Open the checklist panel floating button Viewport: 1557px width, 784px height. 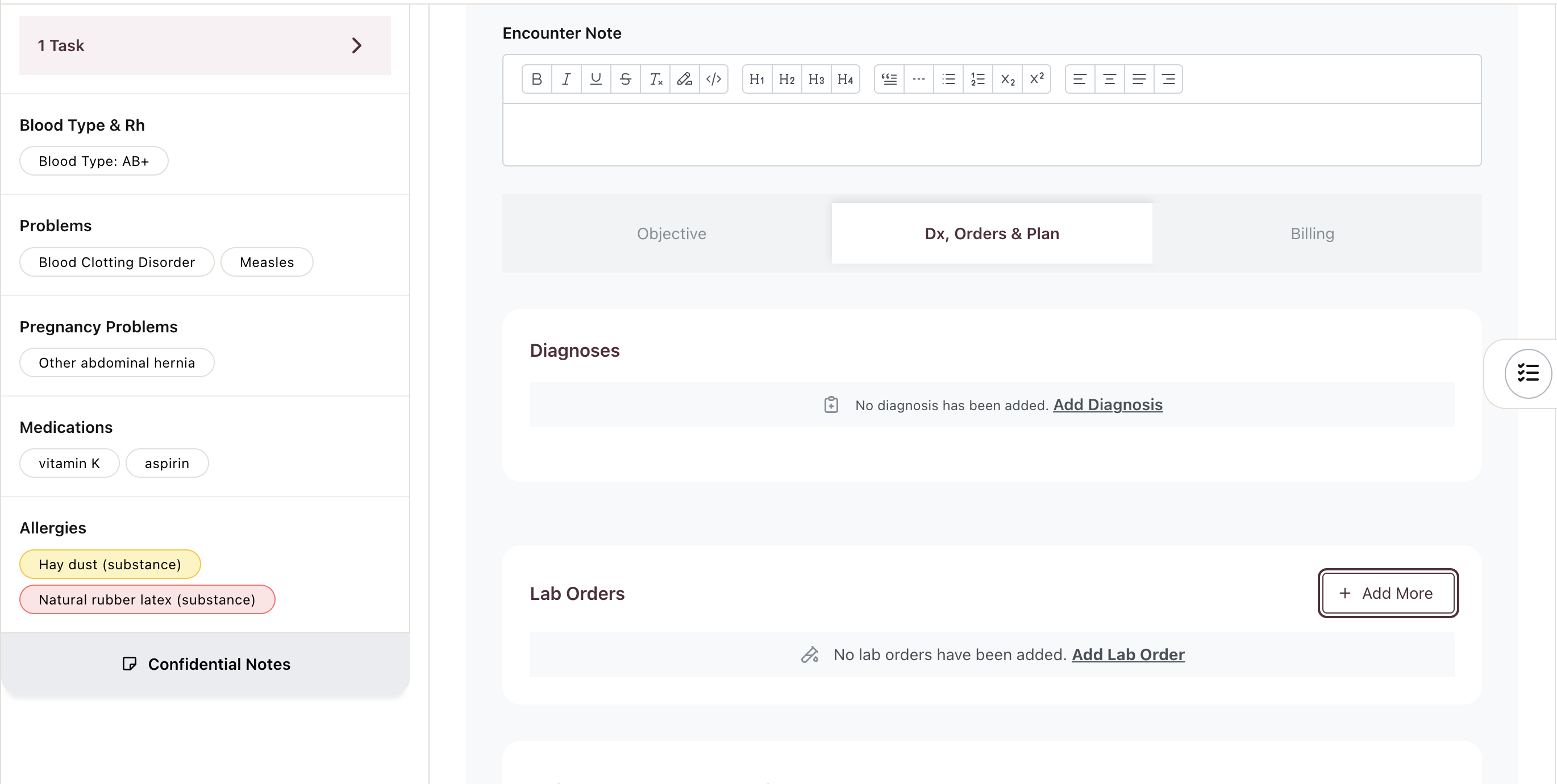[x=1527, y=373]
